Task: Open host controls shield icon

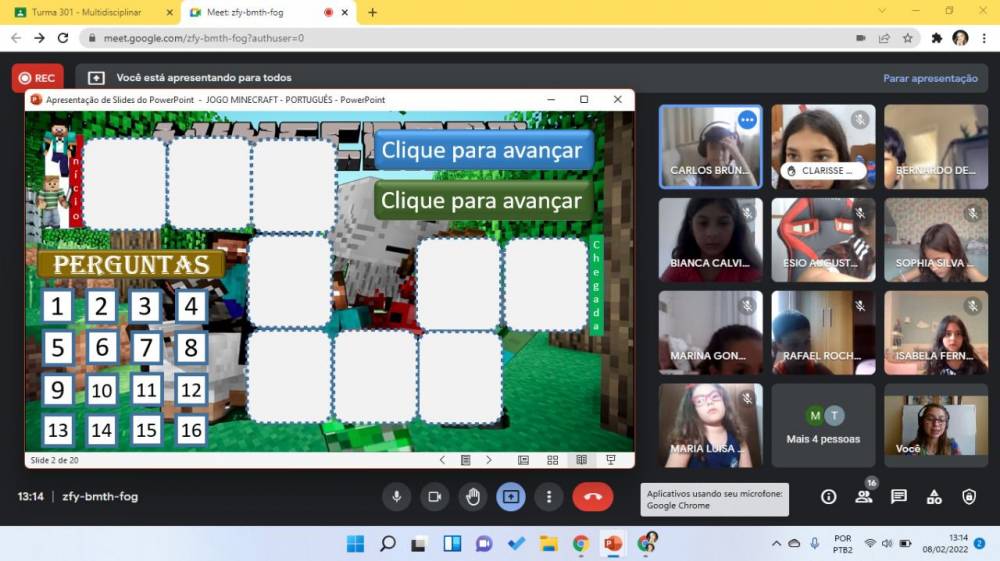Action: [x=969, y=496]
